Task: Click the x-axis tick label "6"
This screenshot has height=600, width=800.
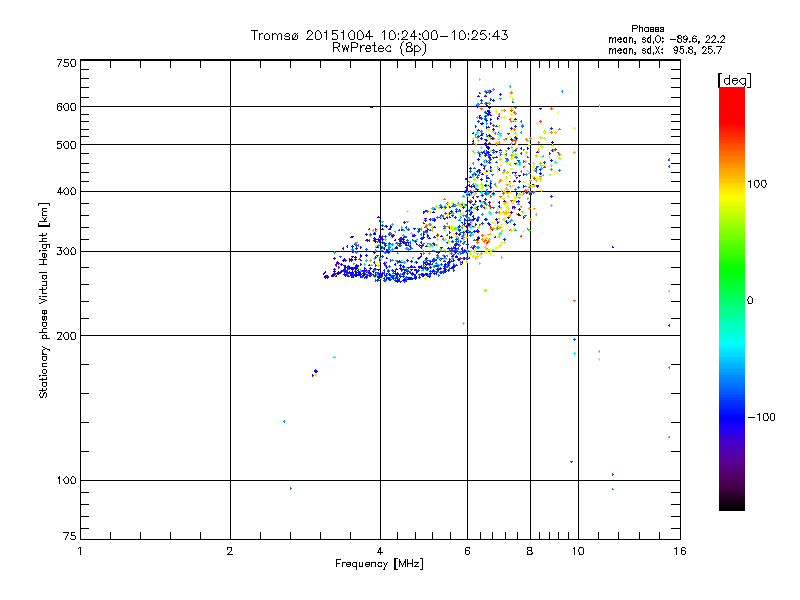Action: coord(467,551)
